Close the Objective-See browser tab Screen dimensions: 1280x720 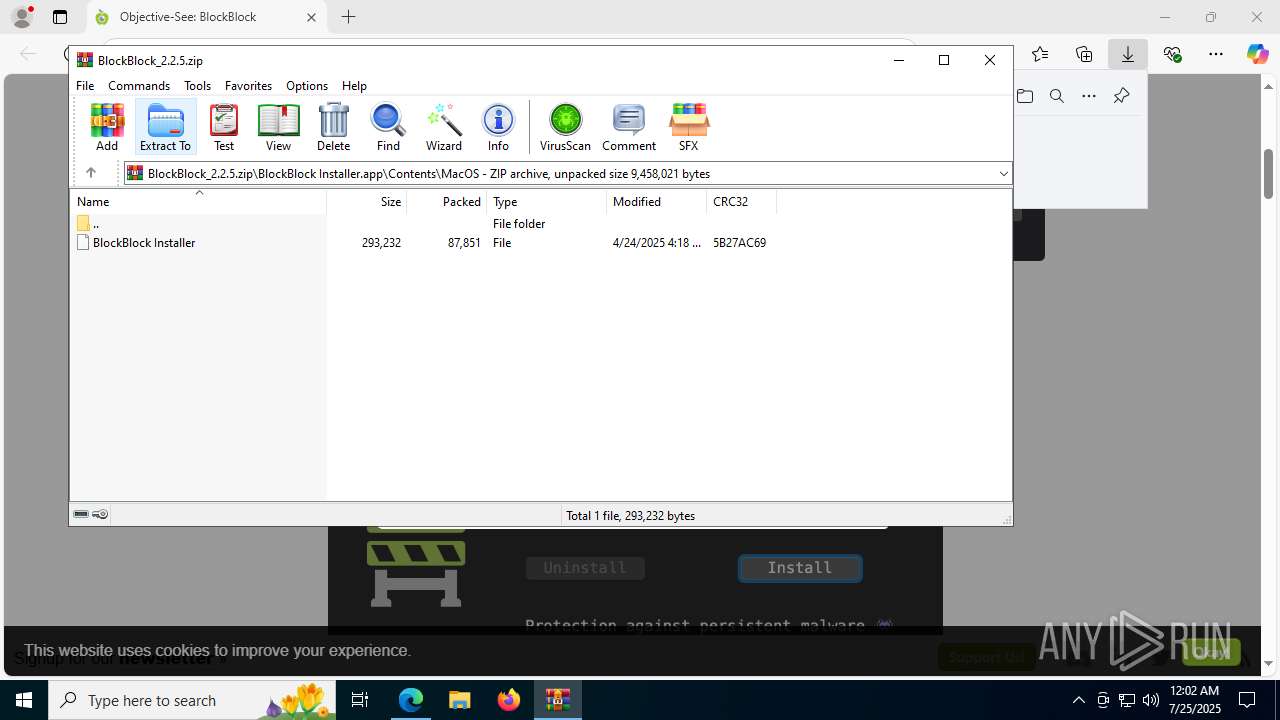pyautogui.click(x=311, y=17)
